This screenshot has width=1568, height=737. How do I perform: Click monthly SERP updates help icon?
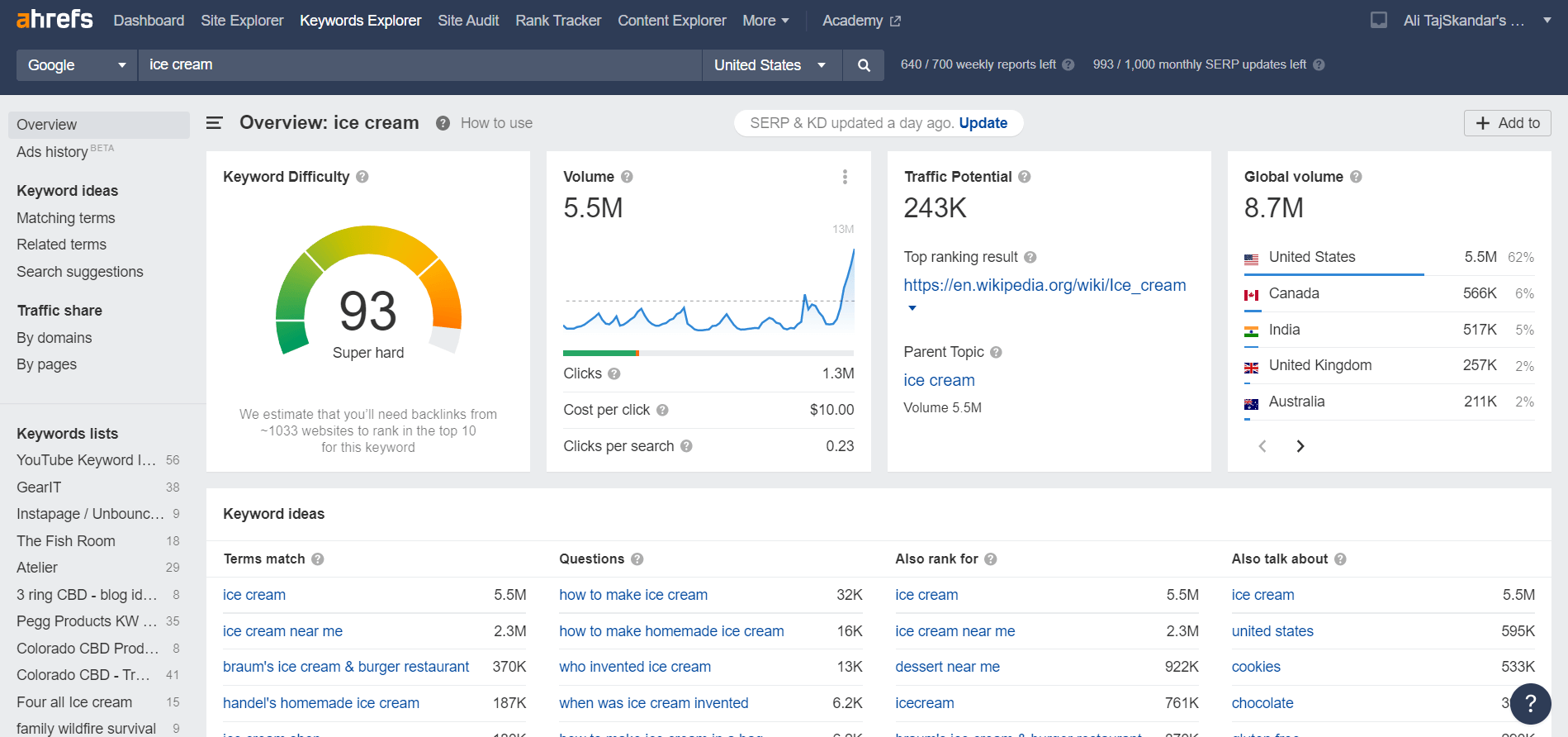pos(1319,64)
